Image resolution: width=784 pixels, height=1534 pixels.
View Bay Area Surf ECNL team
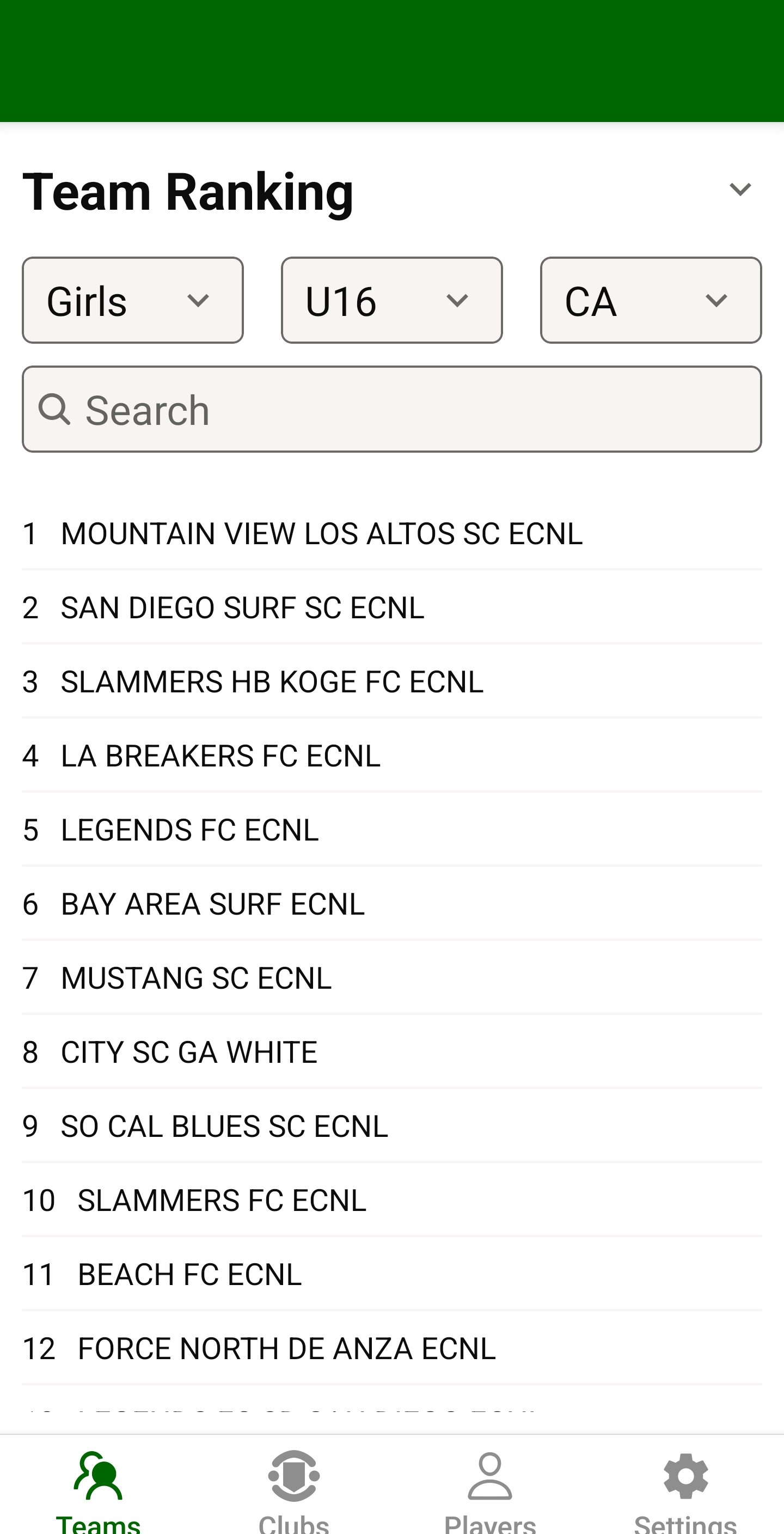click(212, 904)
